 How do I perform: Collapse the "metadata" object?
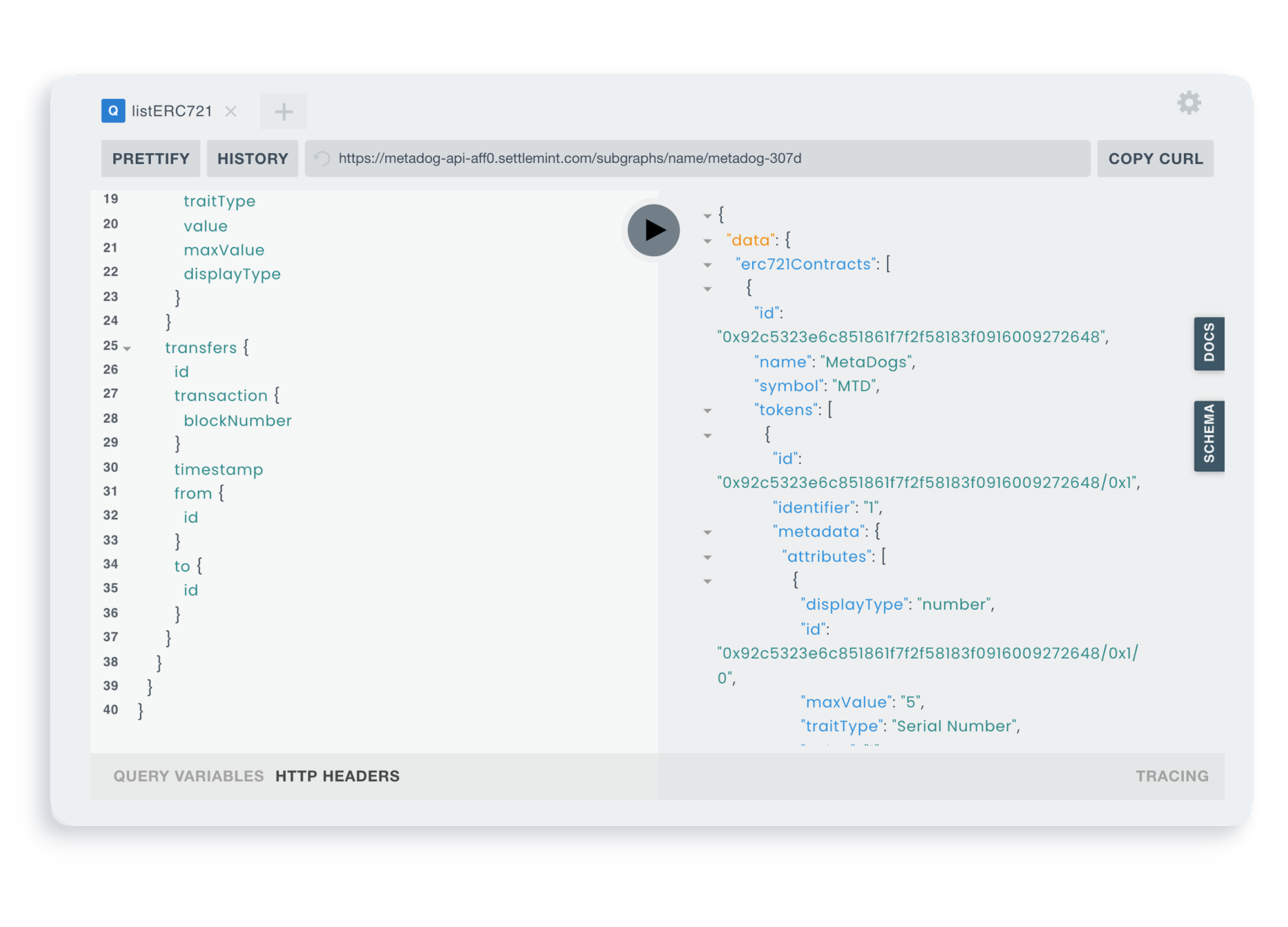708,532
